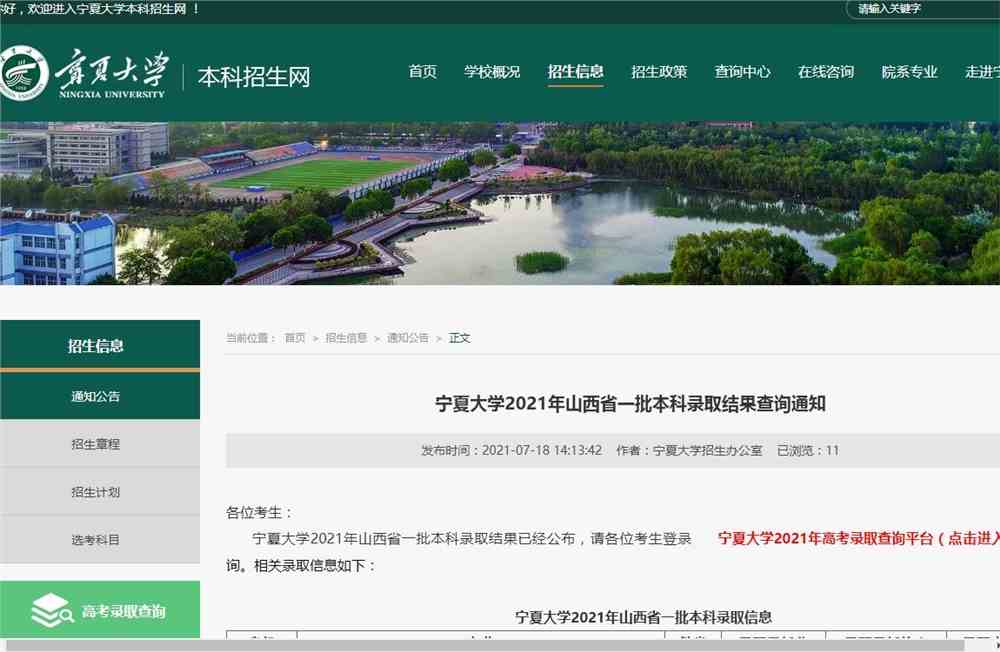The height and width of the screenshot is (652, 1000).
Task: Click breadcrumb link 招生信息
Action: tap(346, 337)
